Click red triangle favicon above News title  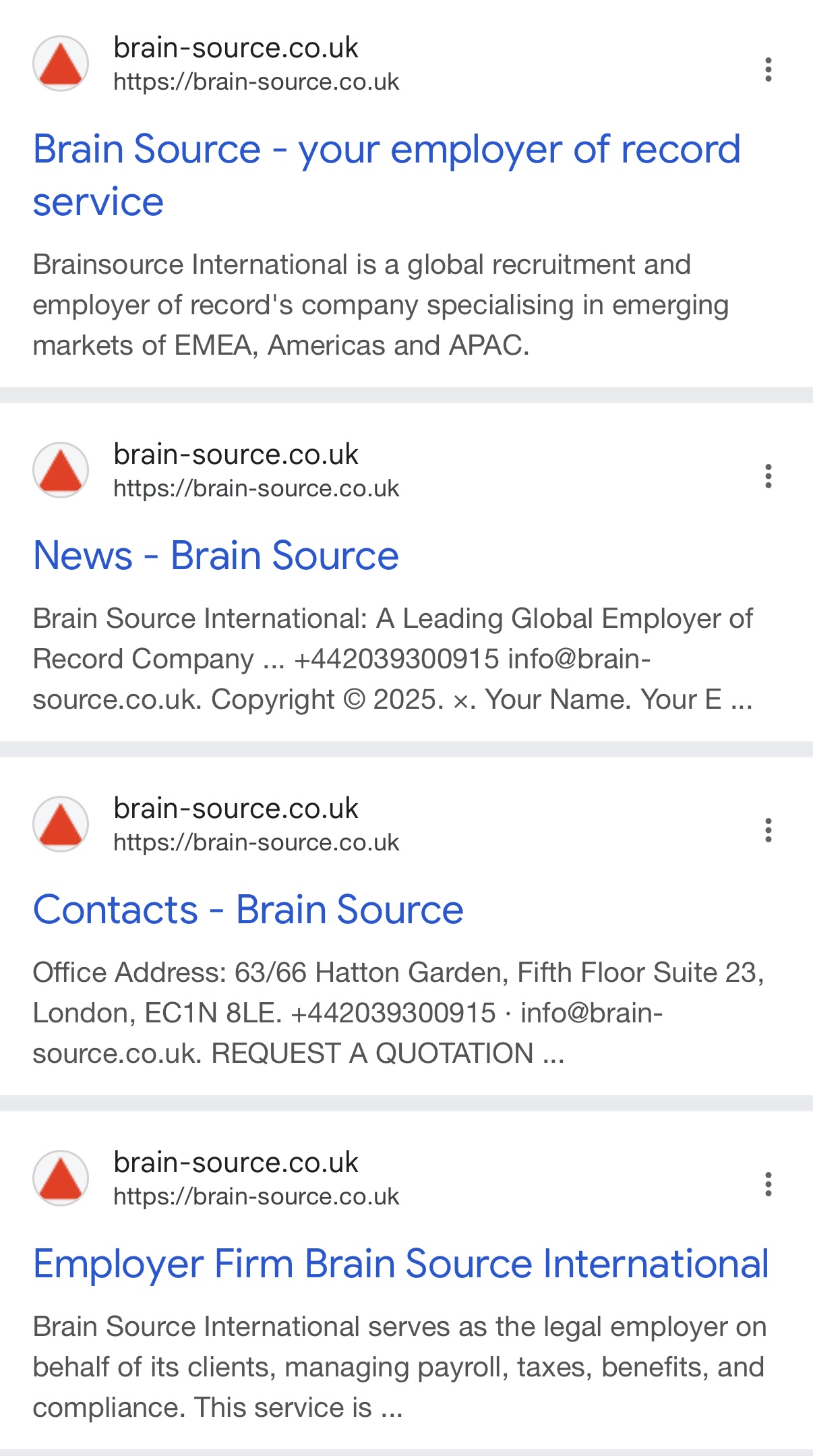pos(61,470)
